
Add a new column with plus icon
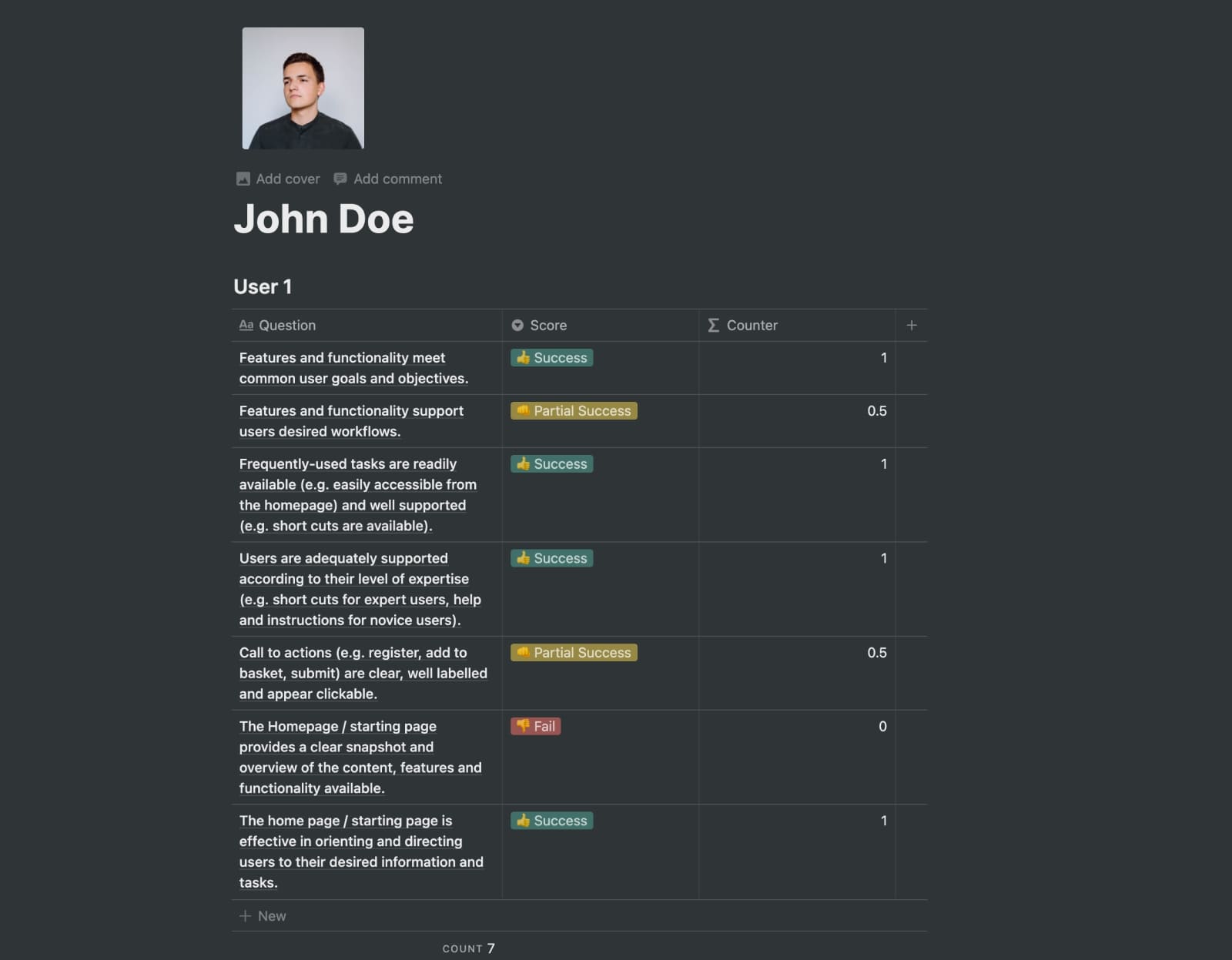[912, 326]
